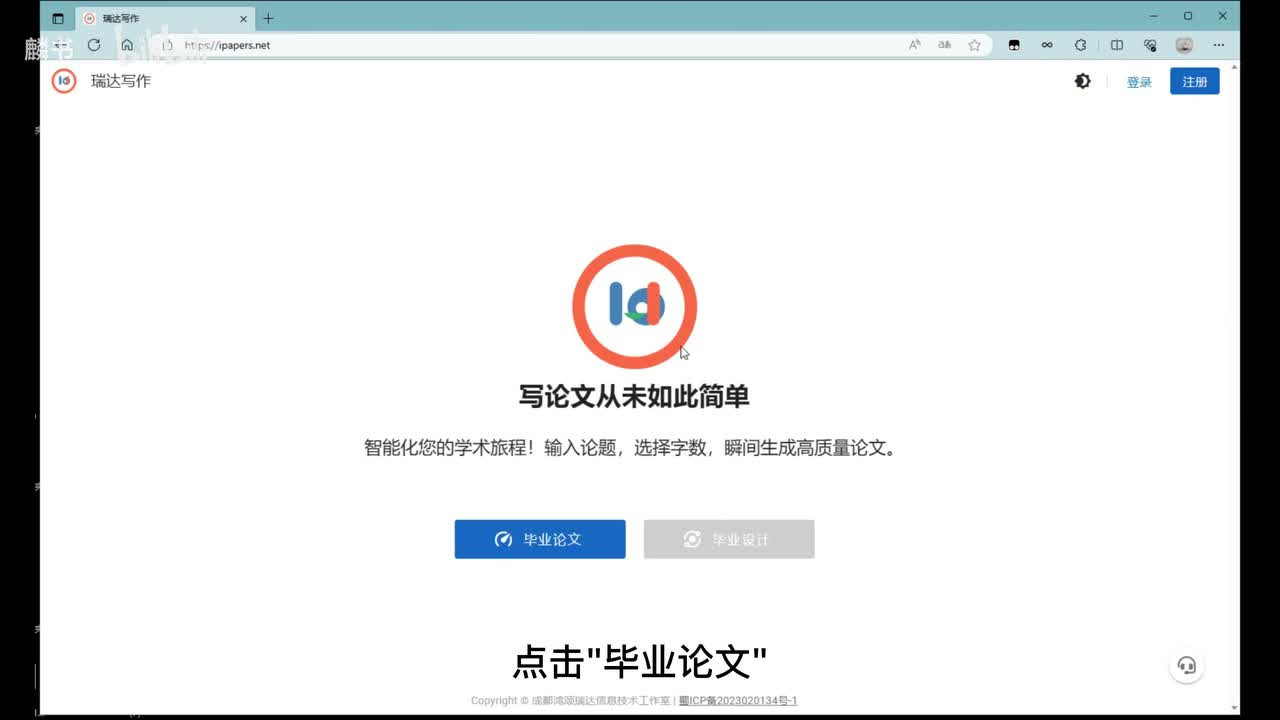The height and width of the screenshot is (720, 1280).
Task: Open the read aloud icon
Action: [x=914, y=45]
